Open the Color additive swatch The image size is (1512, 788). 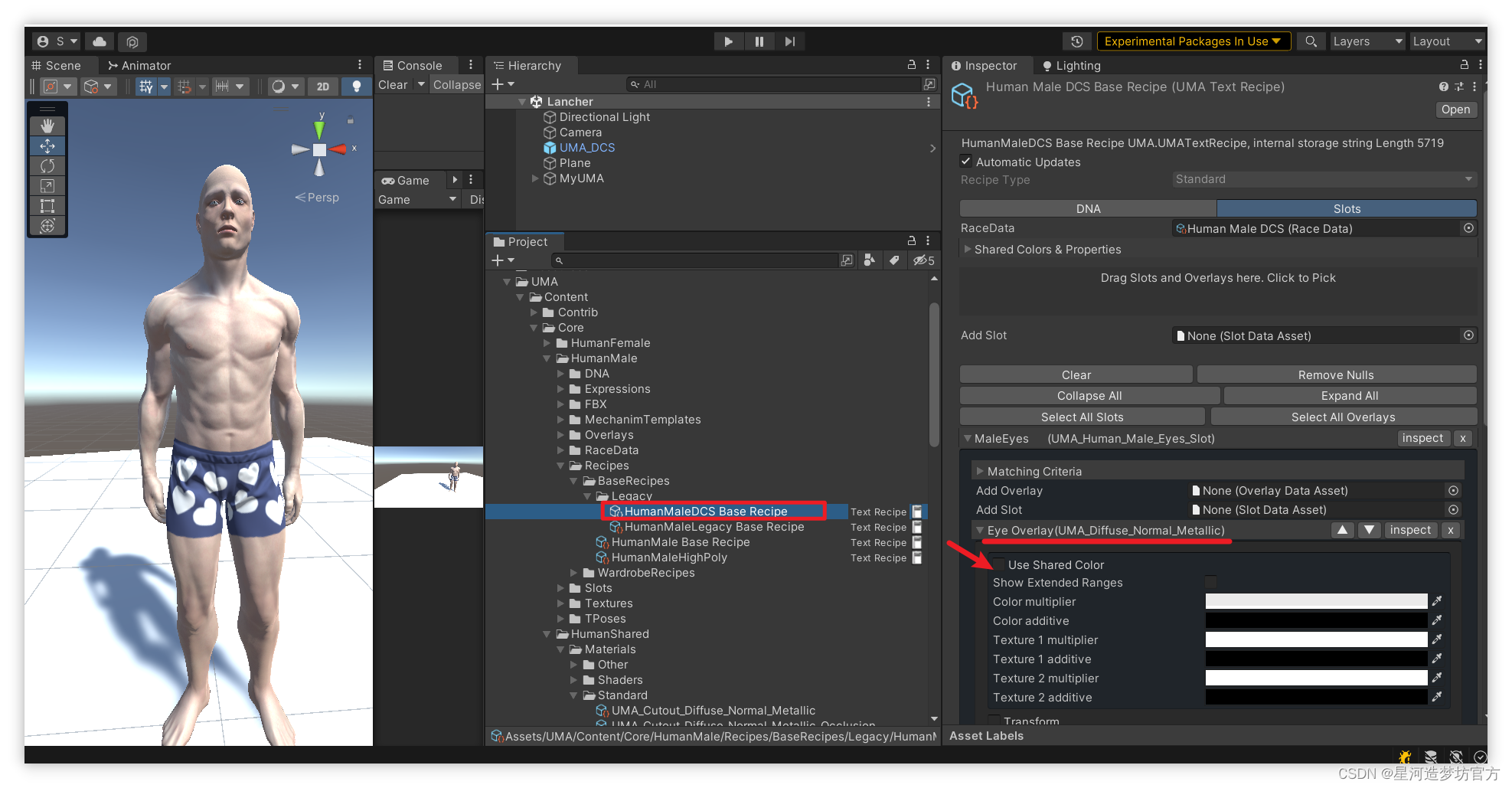(1316, 620)
